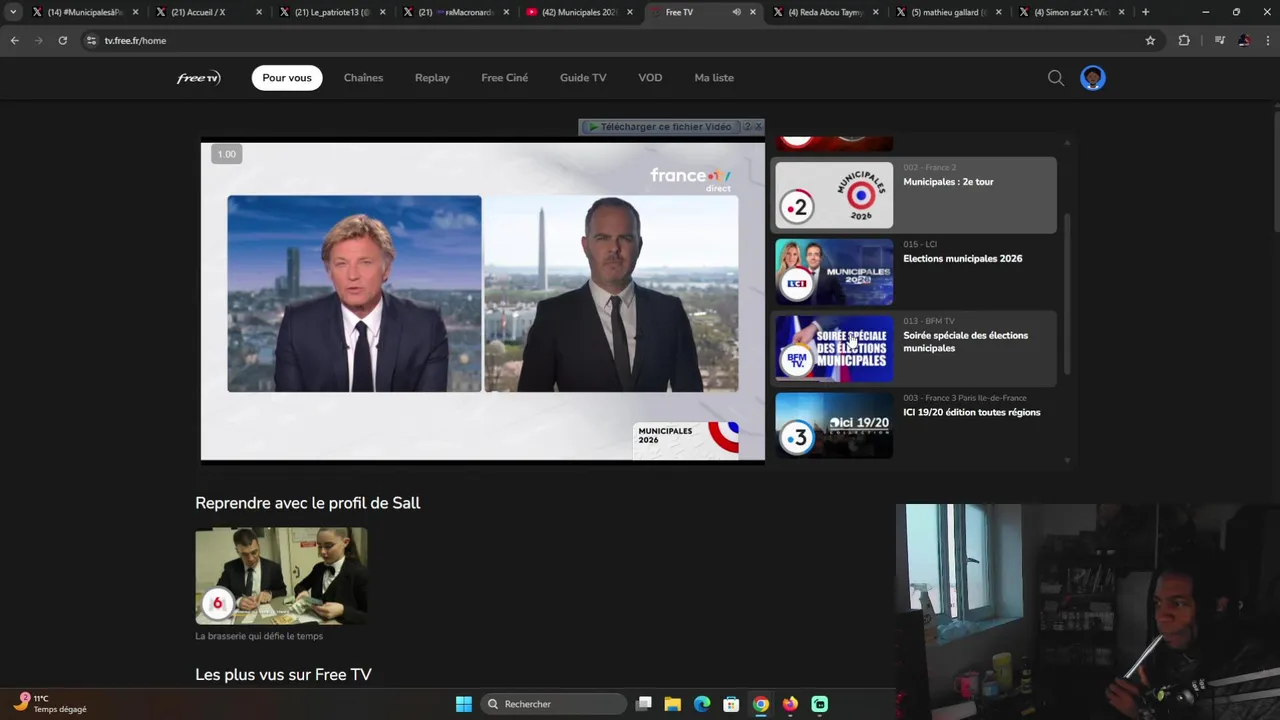Switch to Le_patriote13 tab
This screenshot has width=1280, height=720.
tap(332, 12)
